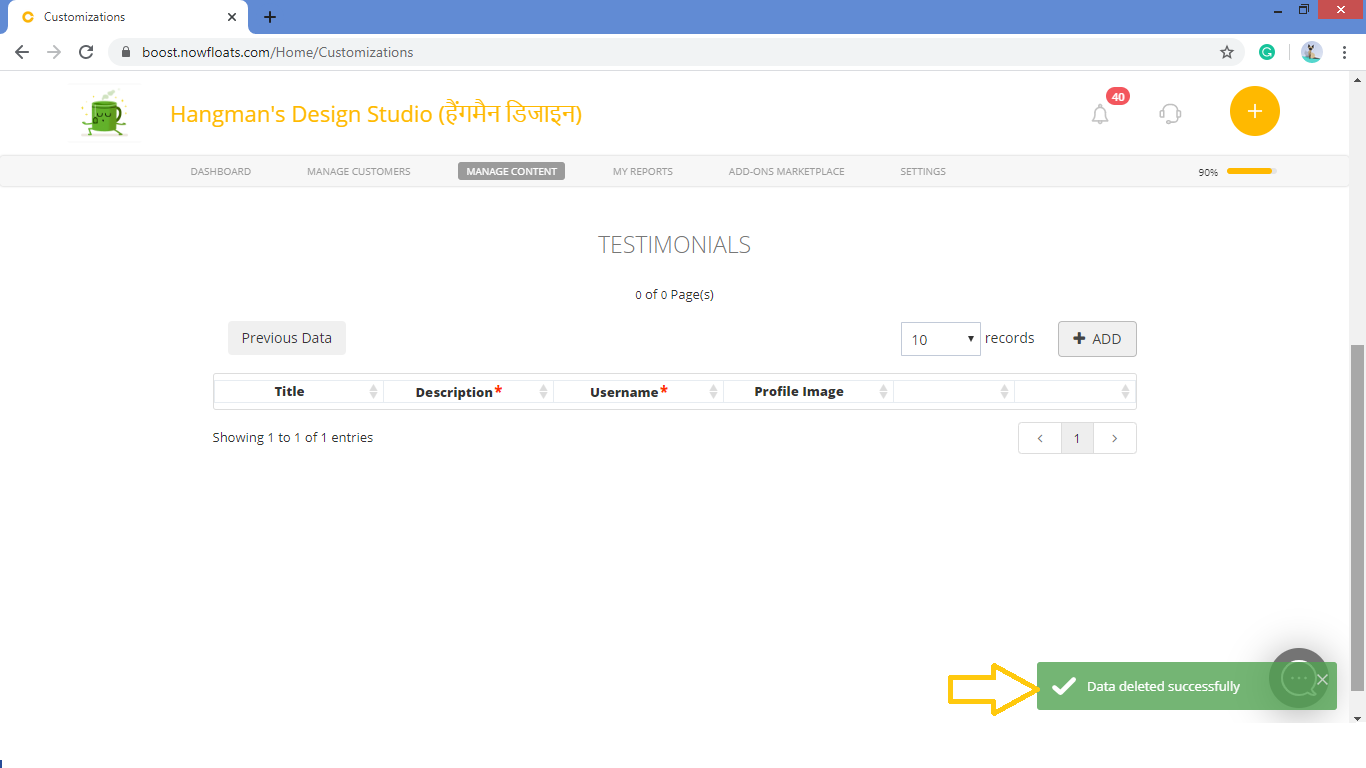
Task: Open My Reports menu item
Action: pyautogui.click(x=643, y=172)
